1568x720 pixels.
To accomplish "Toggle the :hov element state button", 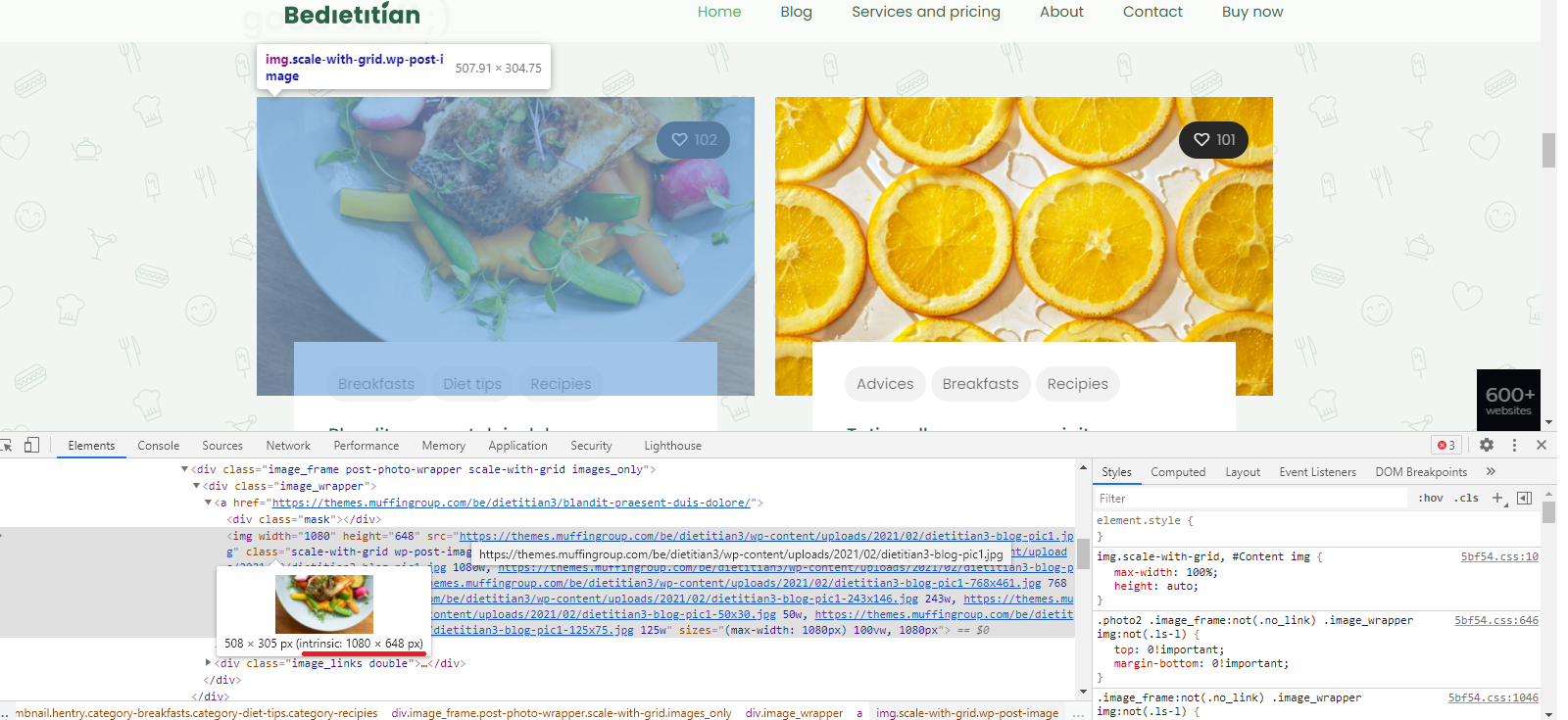I will point(1431,498).
